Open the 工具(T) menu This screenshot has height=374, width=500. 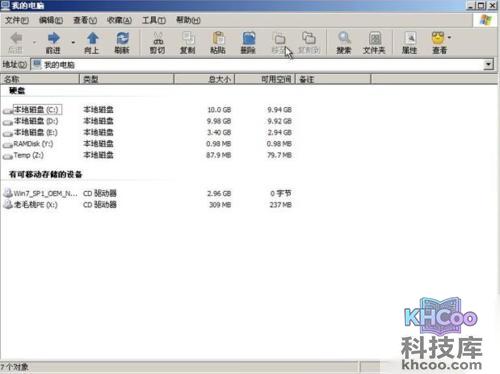[154, 20]
